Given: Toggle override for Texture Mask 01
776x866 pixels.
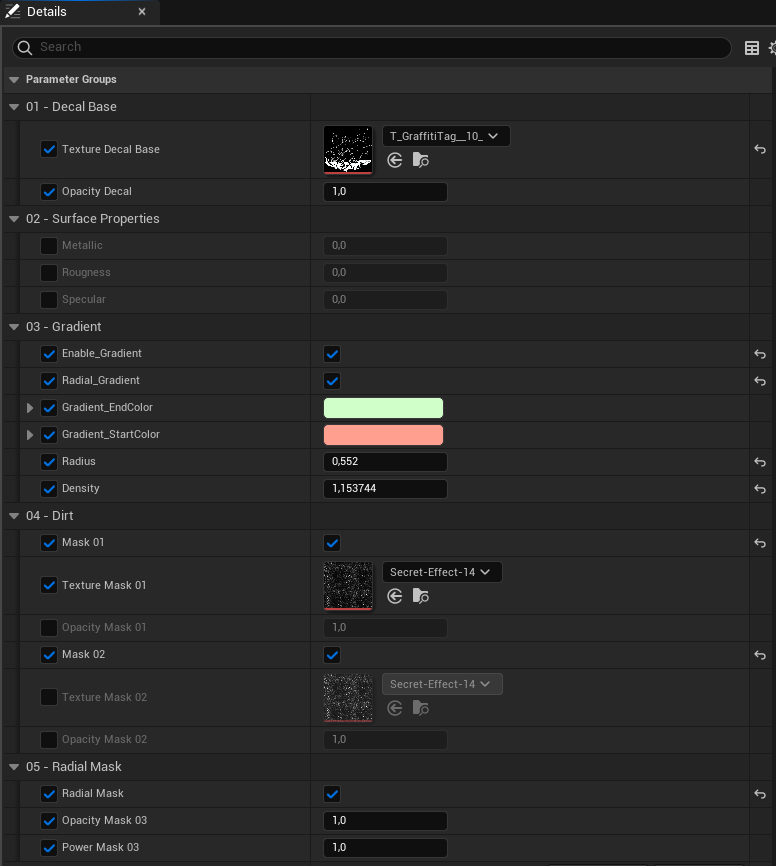Looking at the screenshot, I should 49,585.
